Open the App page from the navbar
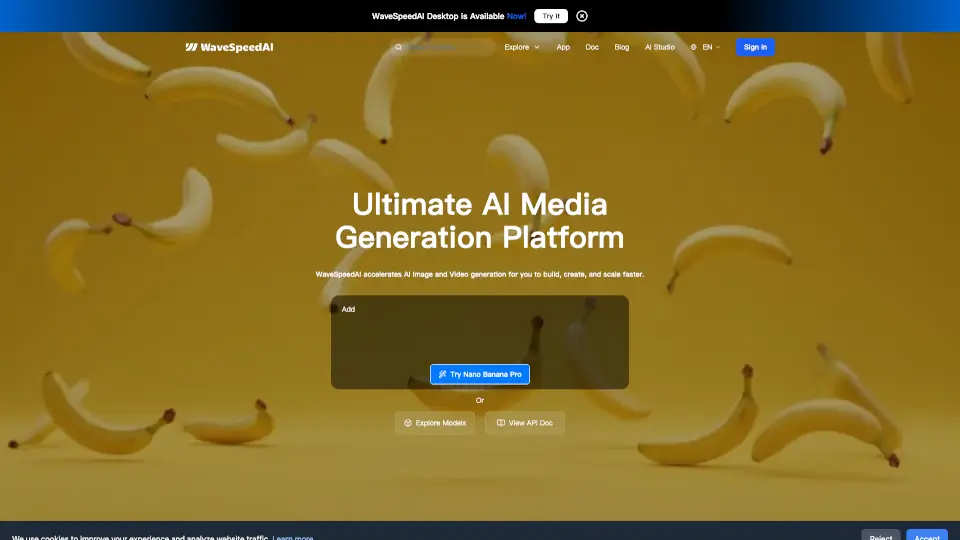This screenshot has height=540, width=960. pyautogui.click(x=563, y=47)
